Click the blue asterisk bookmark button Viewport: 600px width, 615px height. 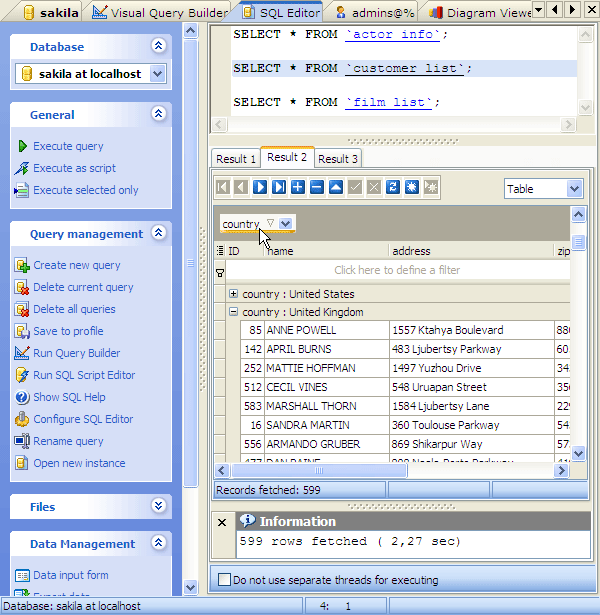[412, 187]
